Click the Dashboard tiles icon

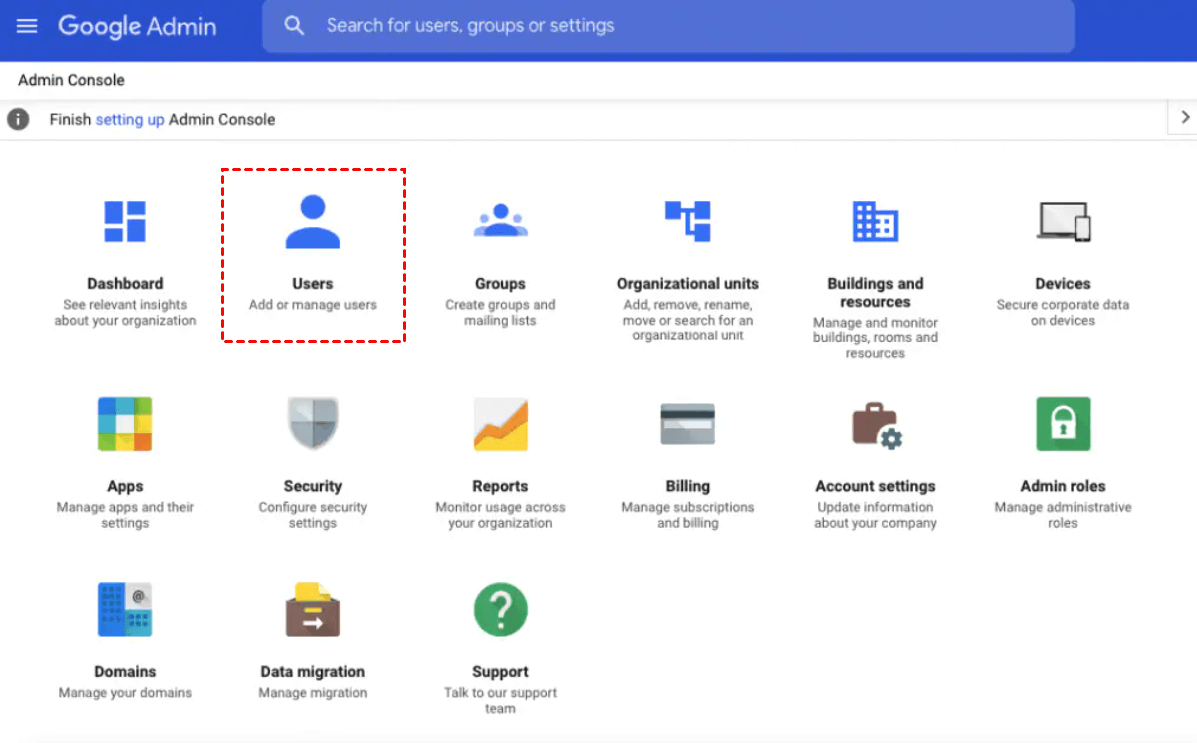[x=125, y=221]
